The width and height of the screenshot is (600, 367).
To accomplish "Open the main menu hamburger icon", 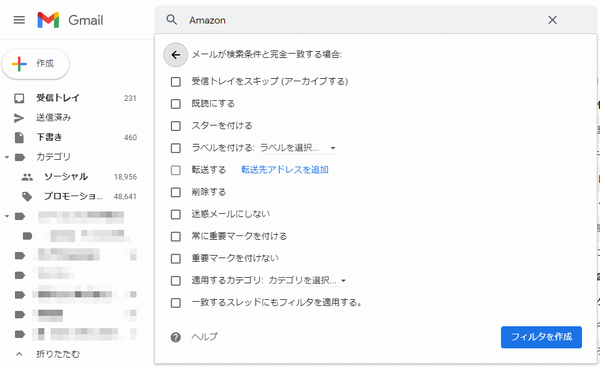I will 19,20.
